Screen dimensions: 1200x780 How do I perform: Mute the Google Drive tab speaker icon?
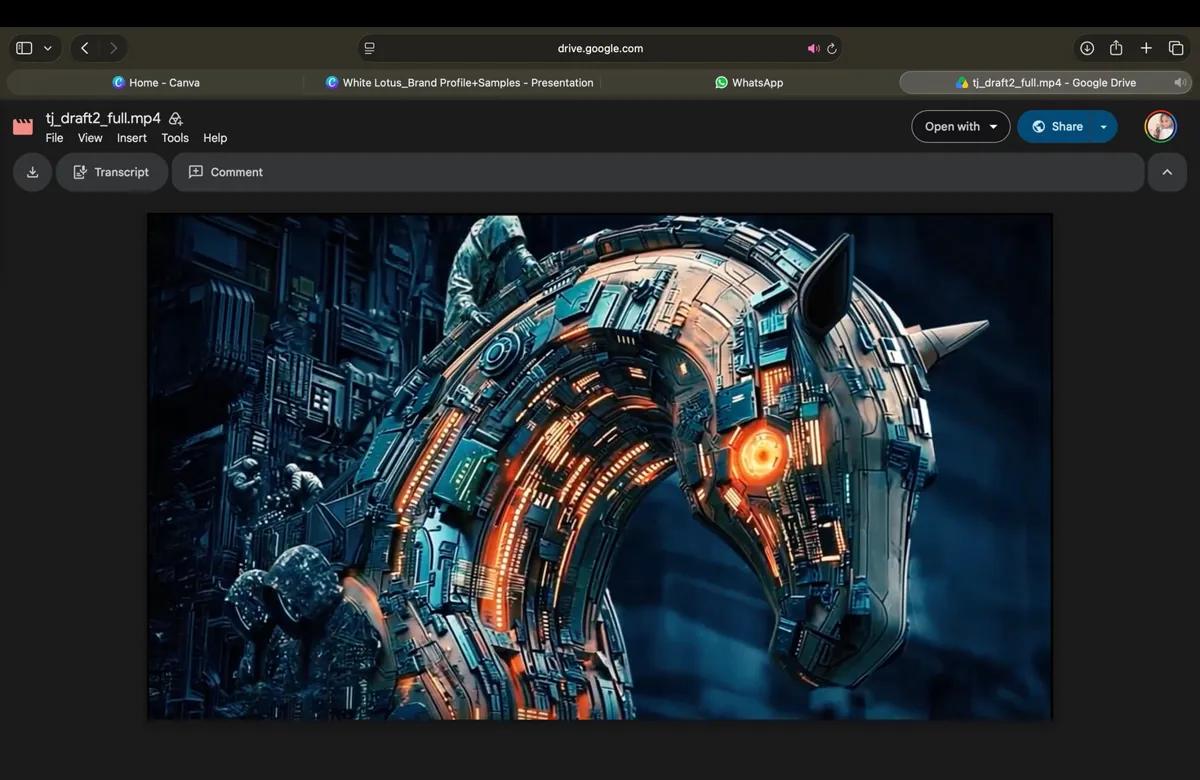pos(1181,83)
